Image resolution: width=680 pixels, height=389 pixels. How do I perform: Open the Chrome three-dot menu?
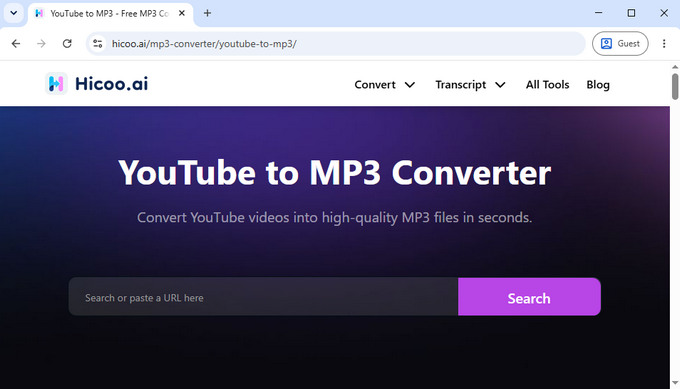[x=664, y=44]
